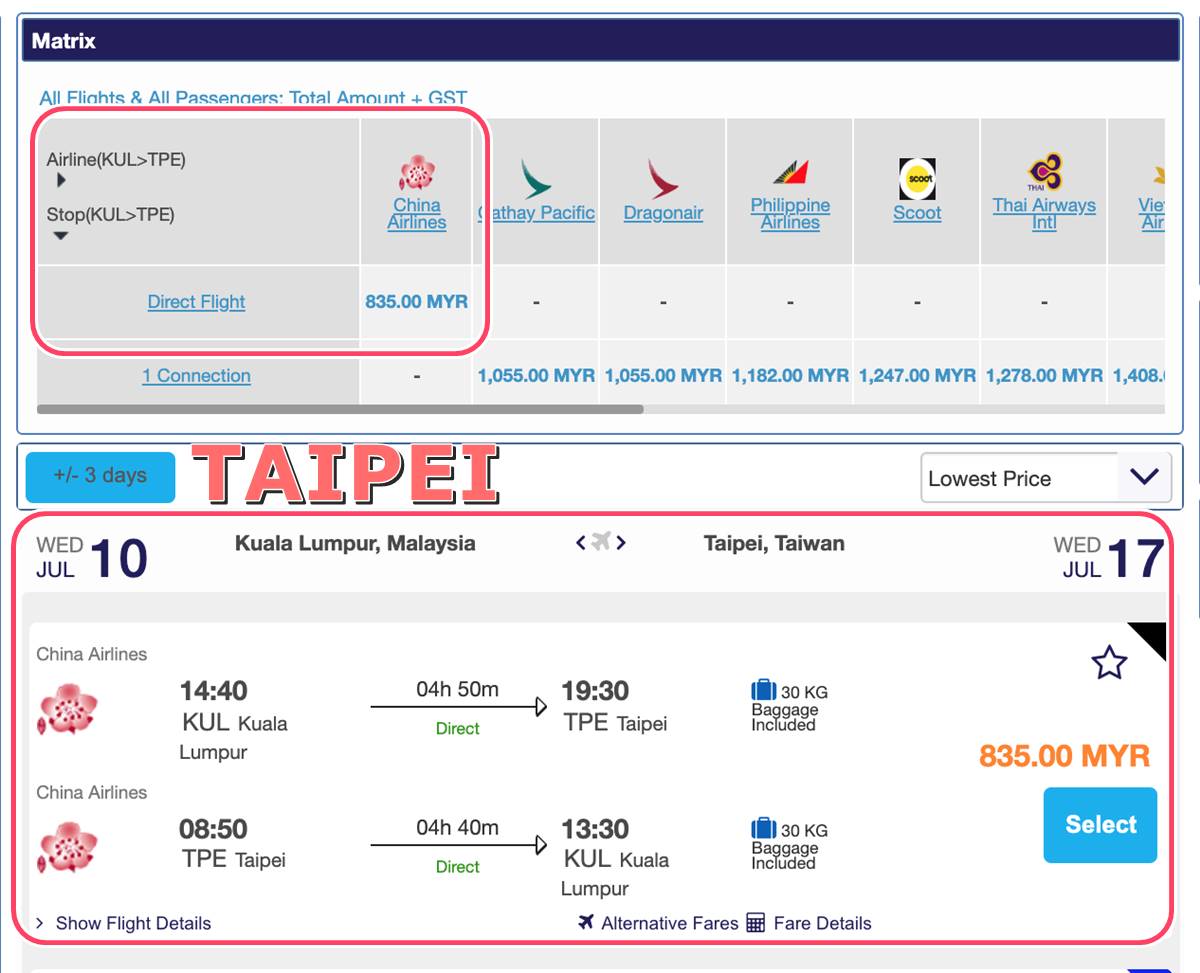Click the 1,278.00 MYR Thai Airways price
The image size is (1200, 973).
pos(1044,376)
